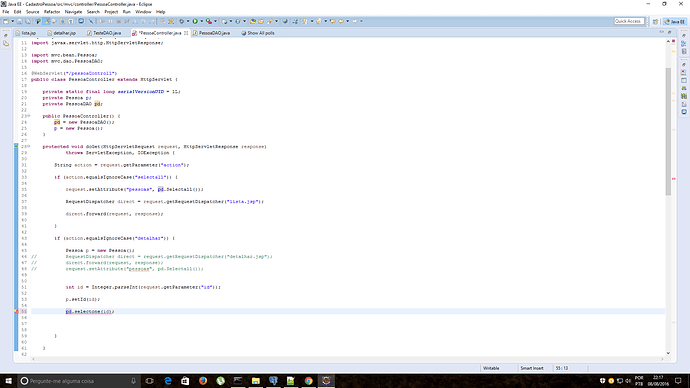The width and height of the screenshot is (690, 388).
Task: Maximize the editor area
Action: click(669, 32)
